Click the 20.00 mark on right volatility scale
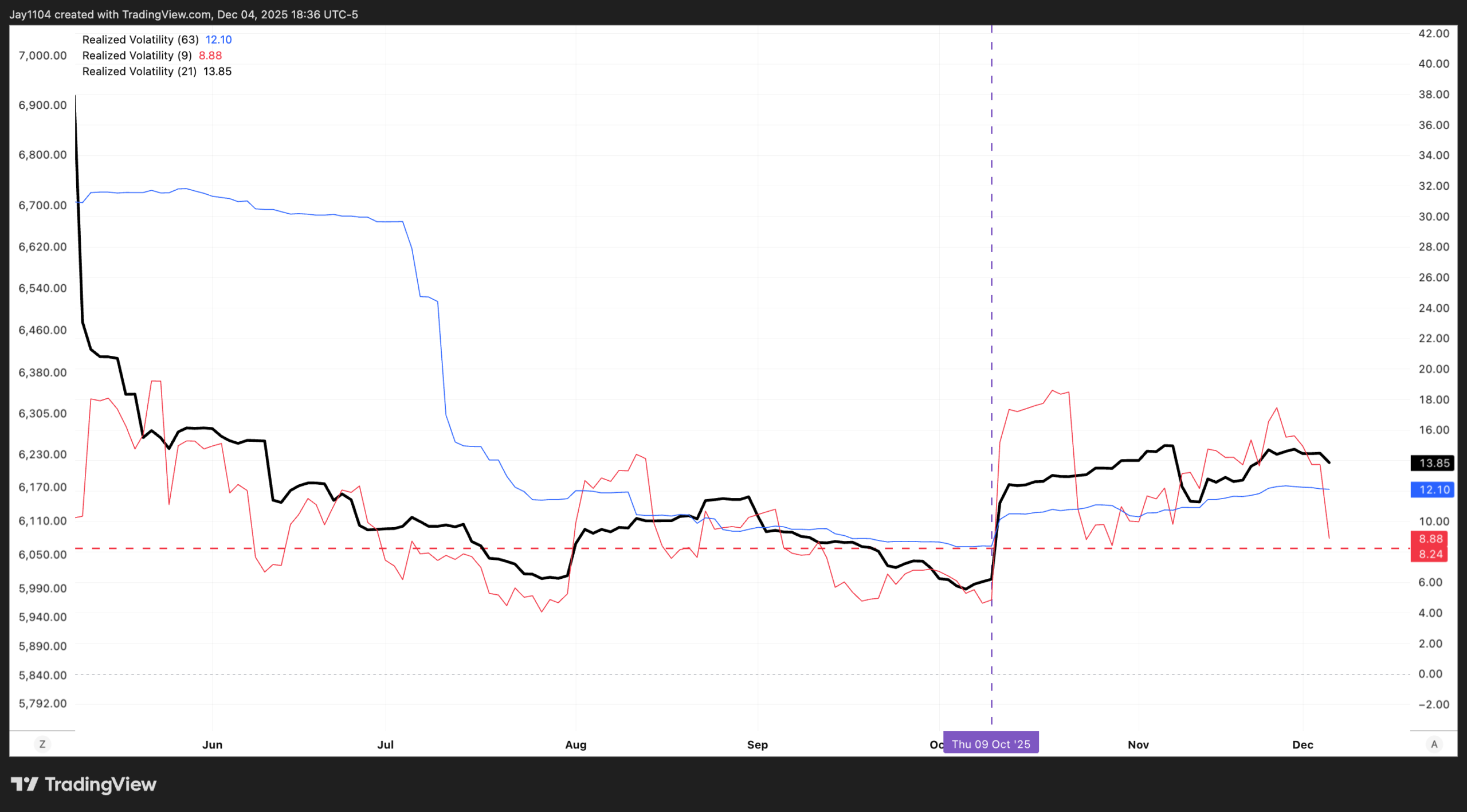Viewport: 1467px width, 812px height. (x=1433, y=369)
